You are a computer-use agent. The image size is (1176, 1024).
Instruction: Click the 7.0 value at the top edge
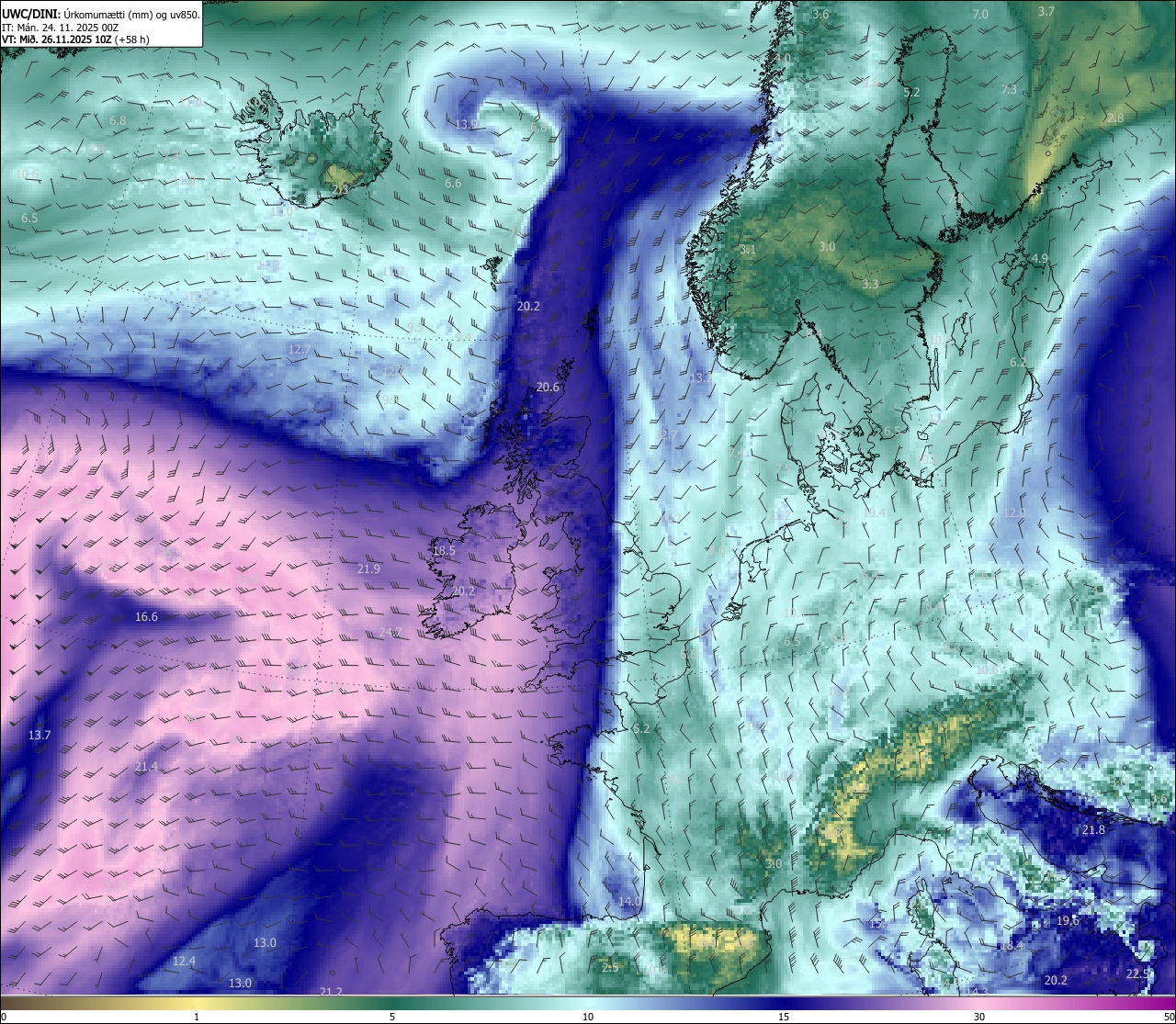point(980,15)
